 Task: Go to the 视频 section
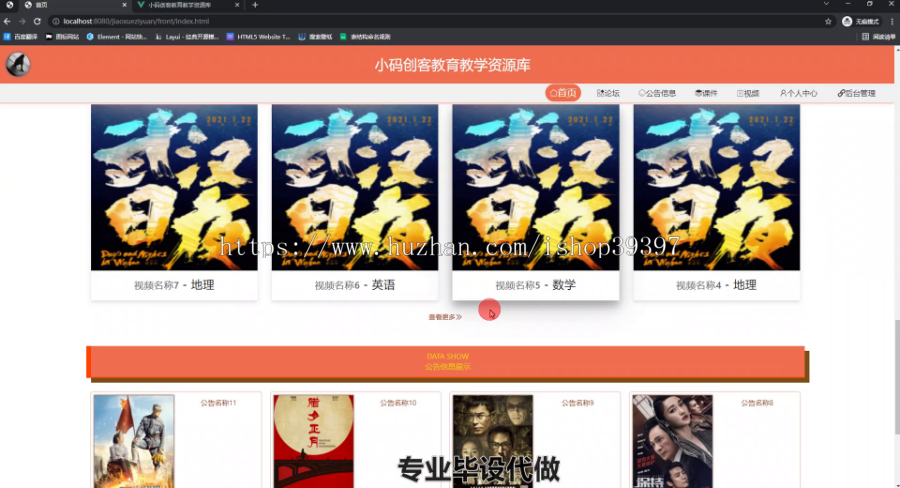click(x=748, y=93)
